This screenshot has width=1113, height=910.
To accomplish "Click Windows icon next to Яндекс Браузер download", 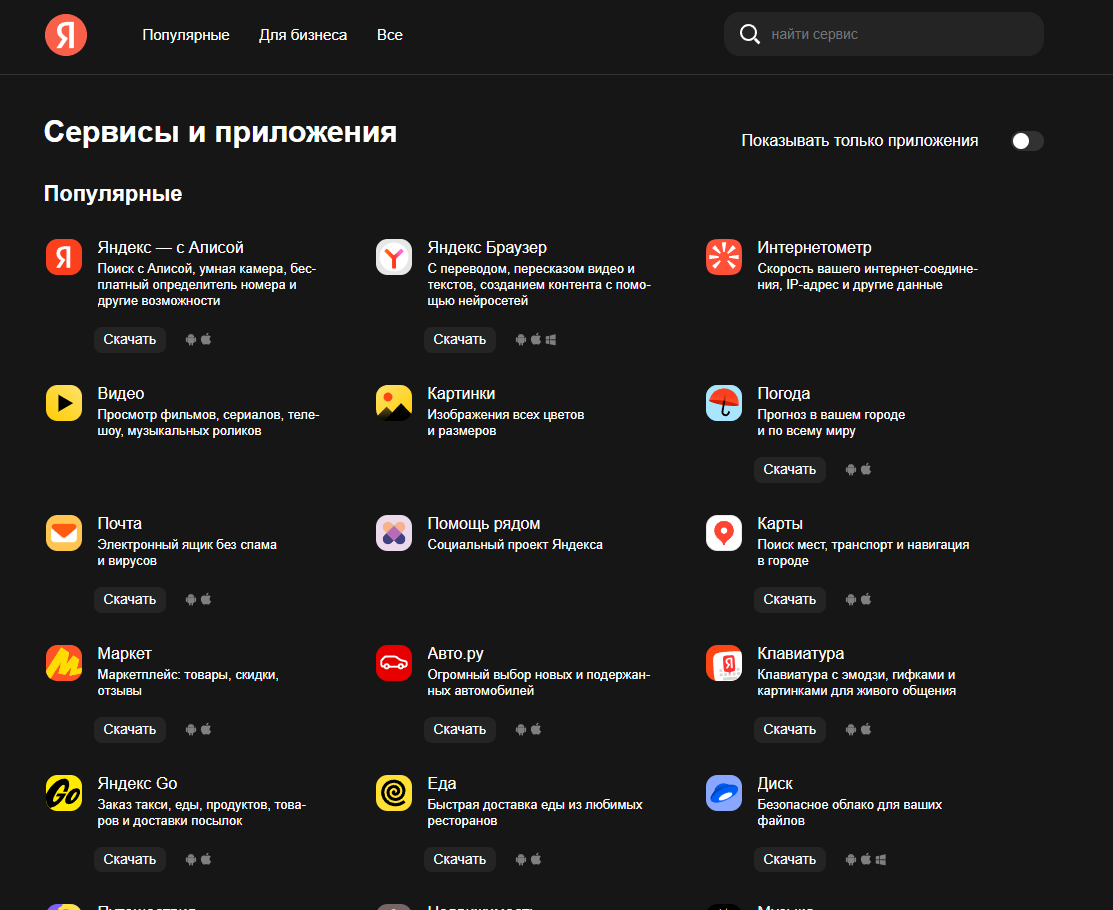I will 551,339.
